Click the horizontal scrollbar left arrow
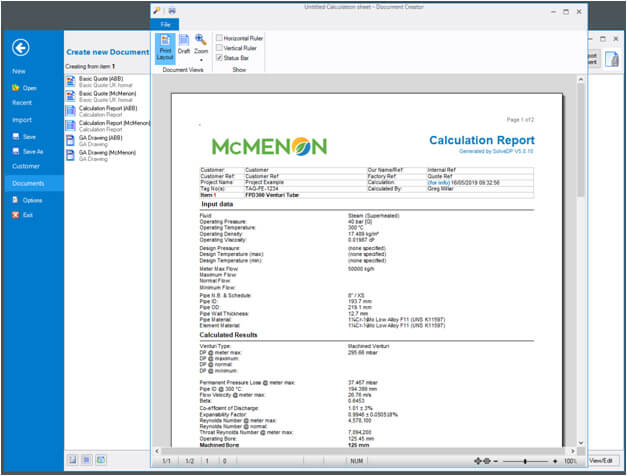Image resolution: width=627 pixels, height=476 pixels. point(157,451)
